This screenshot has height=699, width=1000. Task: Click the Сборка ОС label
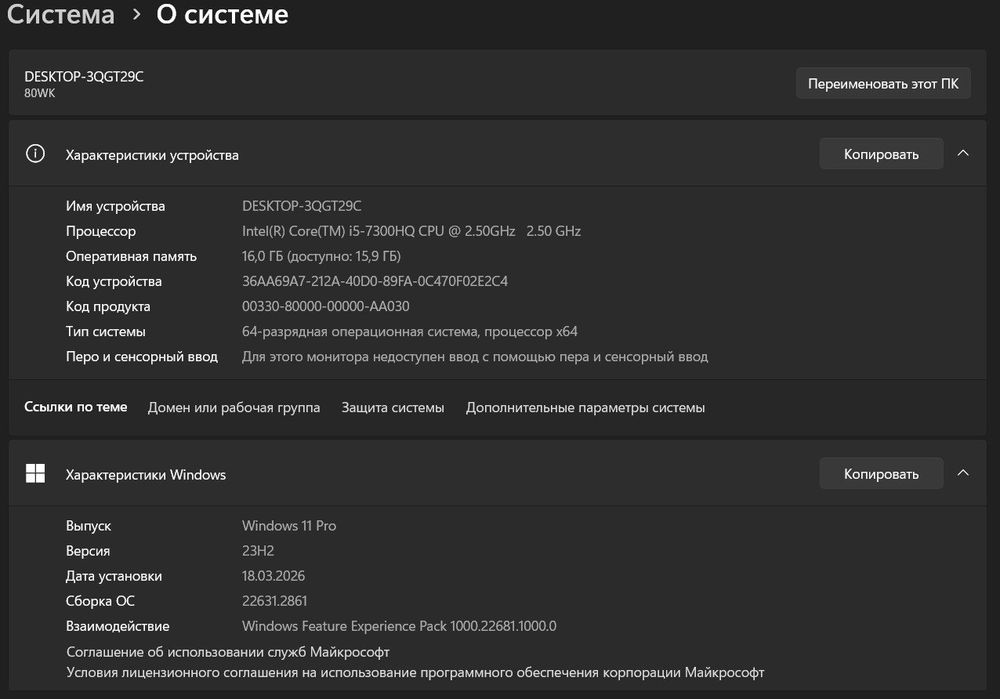(100, 601)
